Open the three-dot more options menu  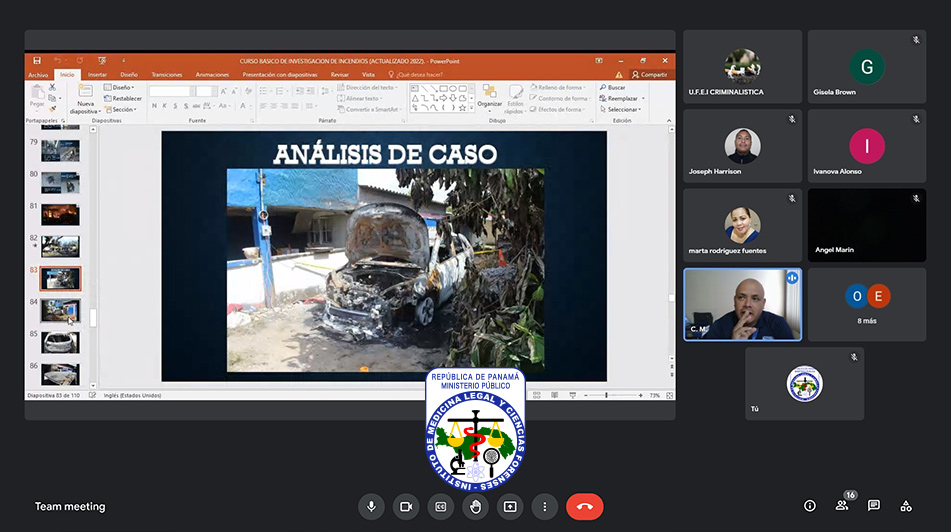[x=545, y=507]
